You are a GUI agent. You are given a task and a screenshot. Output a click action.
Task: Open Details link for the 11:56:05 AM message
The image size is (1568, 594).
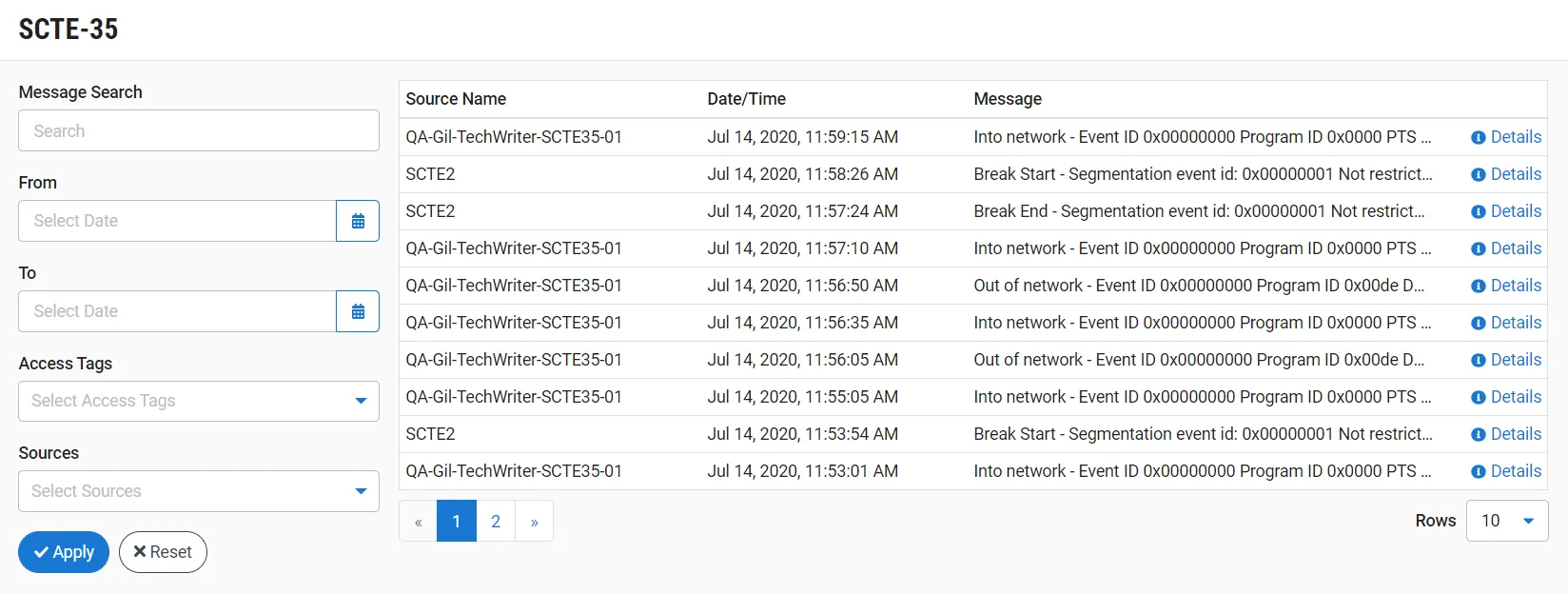click(1516, 360)
